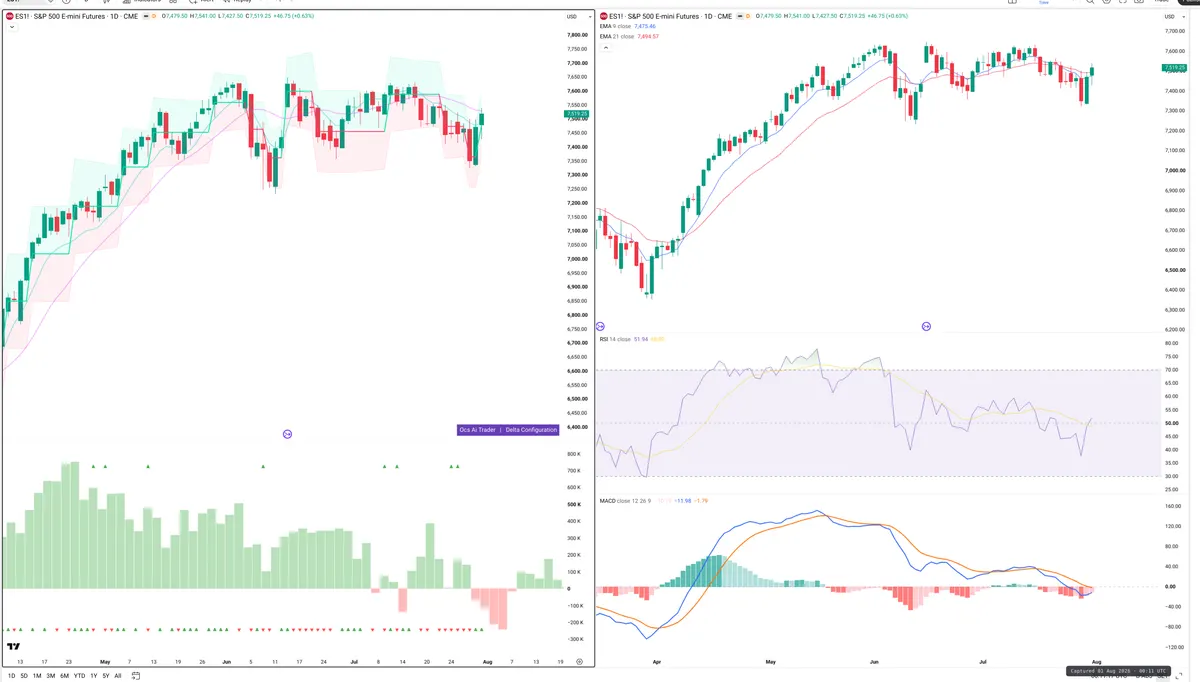
Task: Click the ES1 red logo in left chart
Action: pos(10,16)
